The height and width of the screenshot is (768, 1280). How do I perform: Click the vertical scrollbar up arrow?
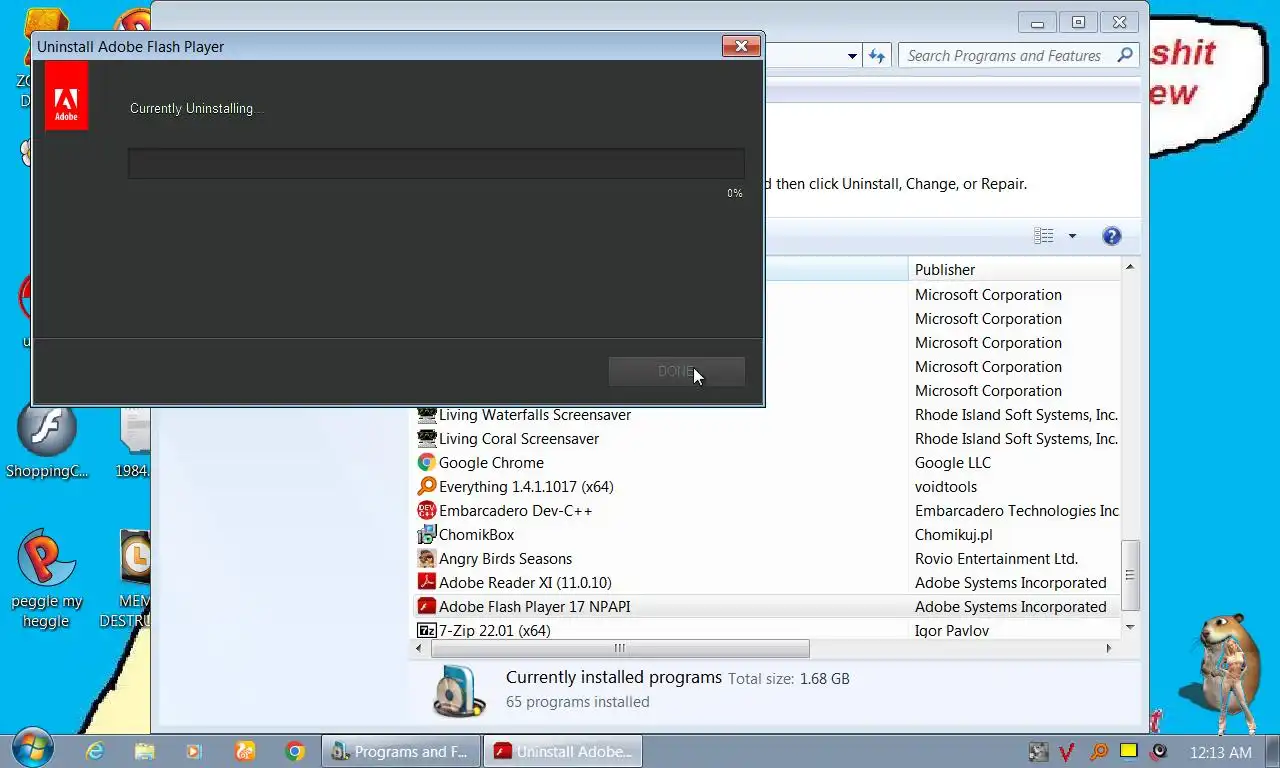1130,267
